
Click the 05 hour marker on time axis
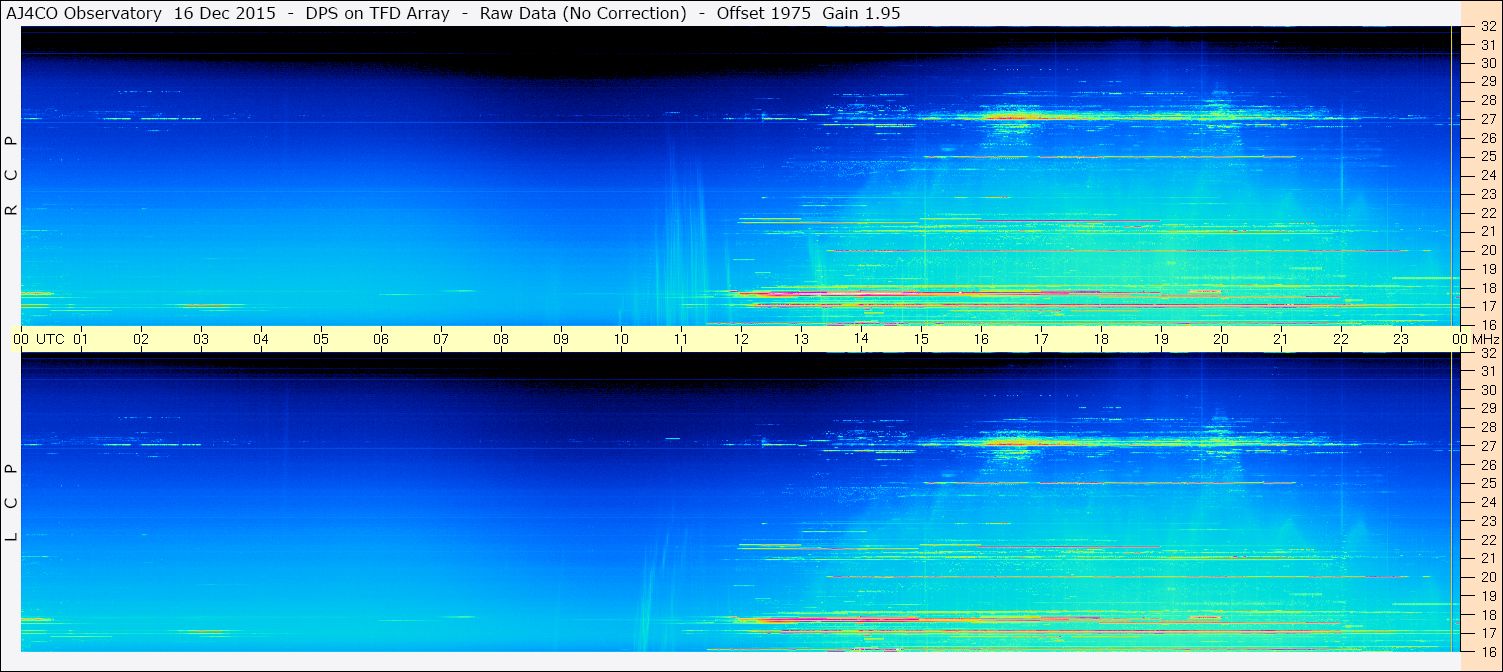tap(321, 339)
